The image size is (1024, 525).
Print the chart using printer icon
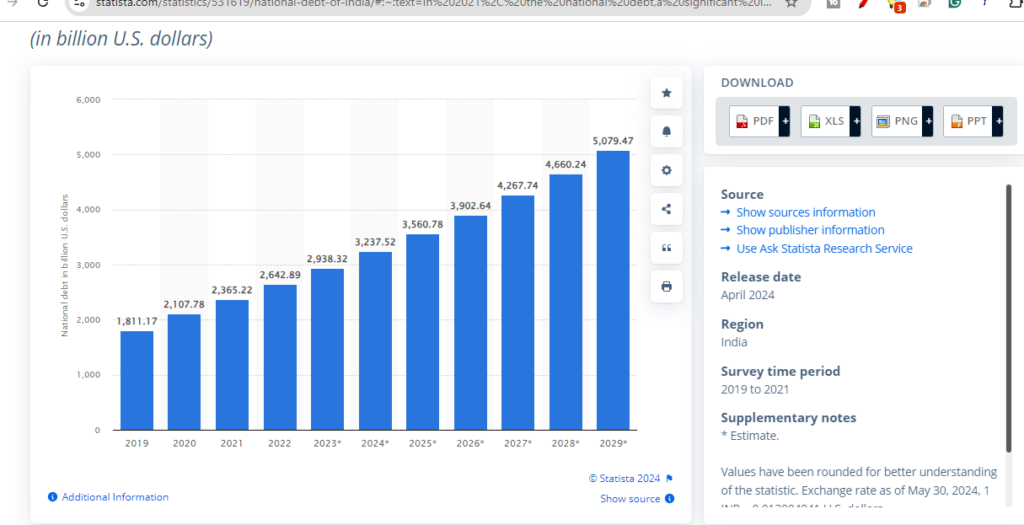[666, 287]
